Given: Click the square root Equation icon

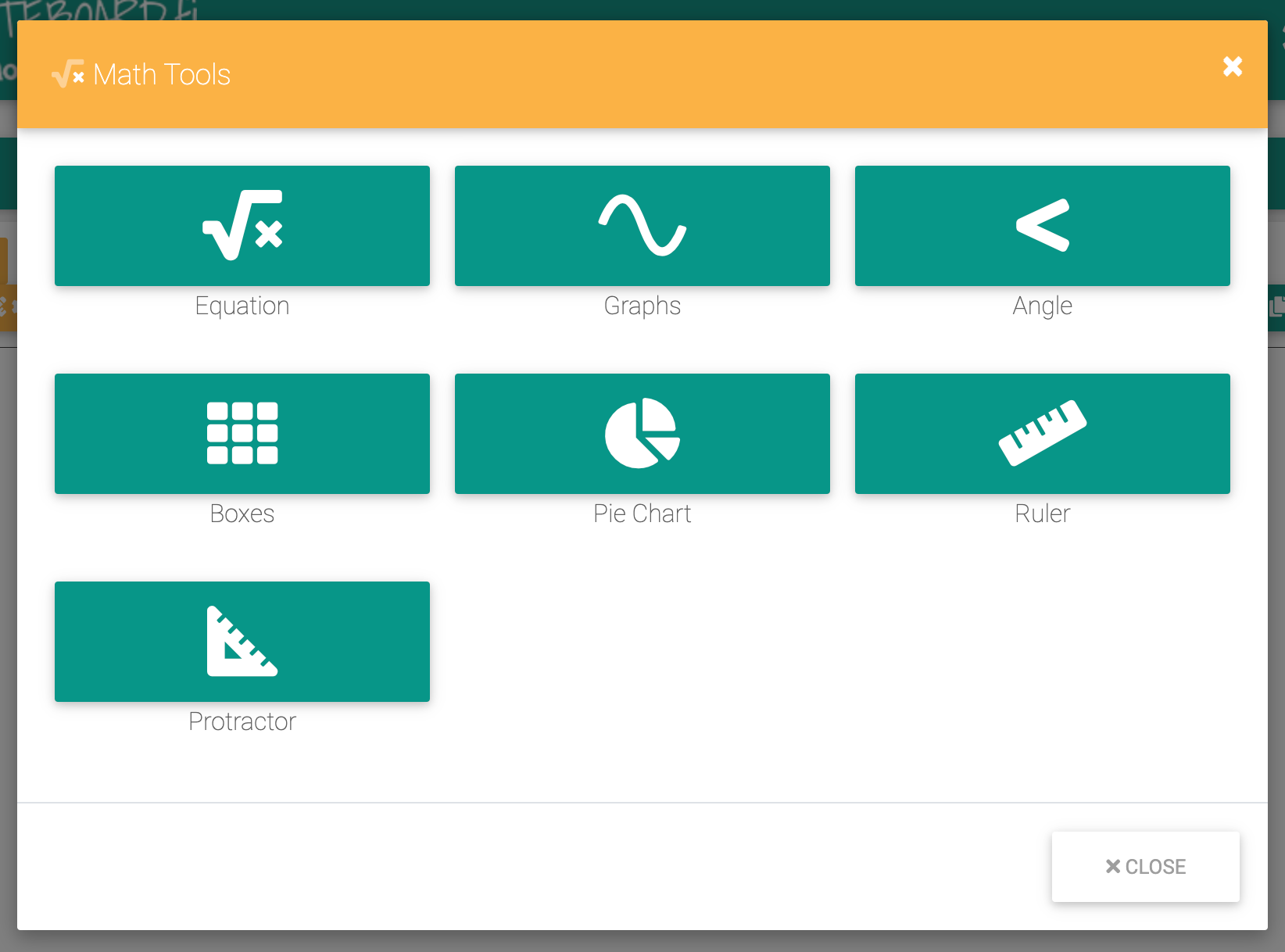Looking at the screenshot, I should [242, 225].
